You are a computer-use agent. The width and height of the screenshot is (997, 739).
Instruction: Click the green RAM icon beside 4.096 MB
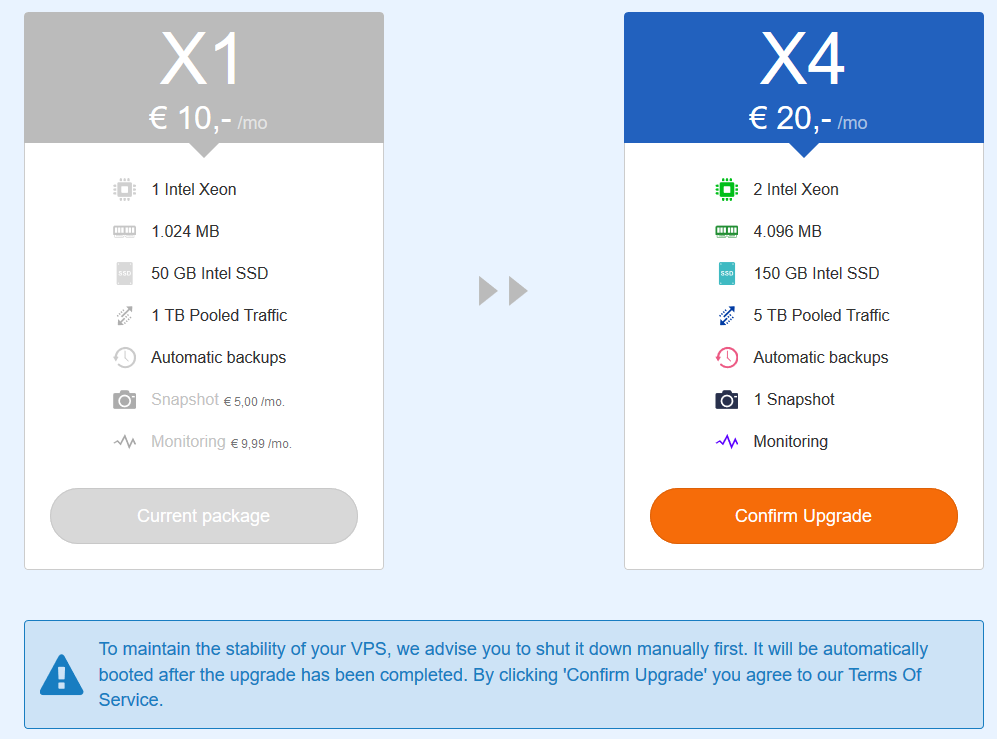point(727,231)
